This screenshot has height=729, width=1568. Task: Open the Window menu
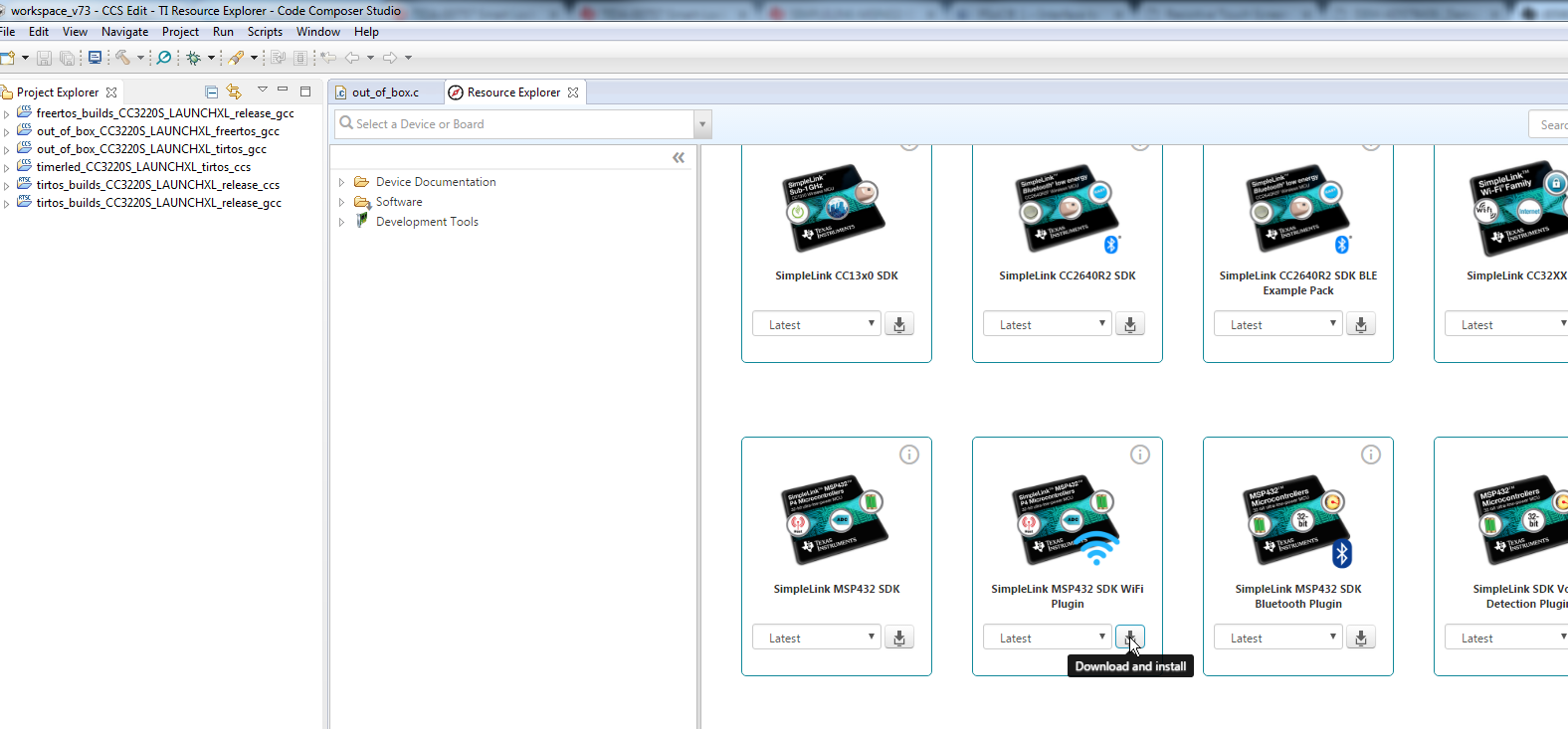click(318, 32)
